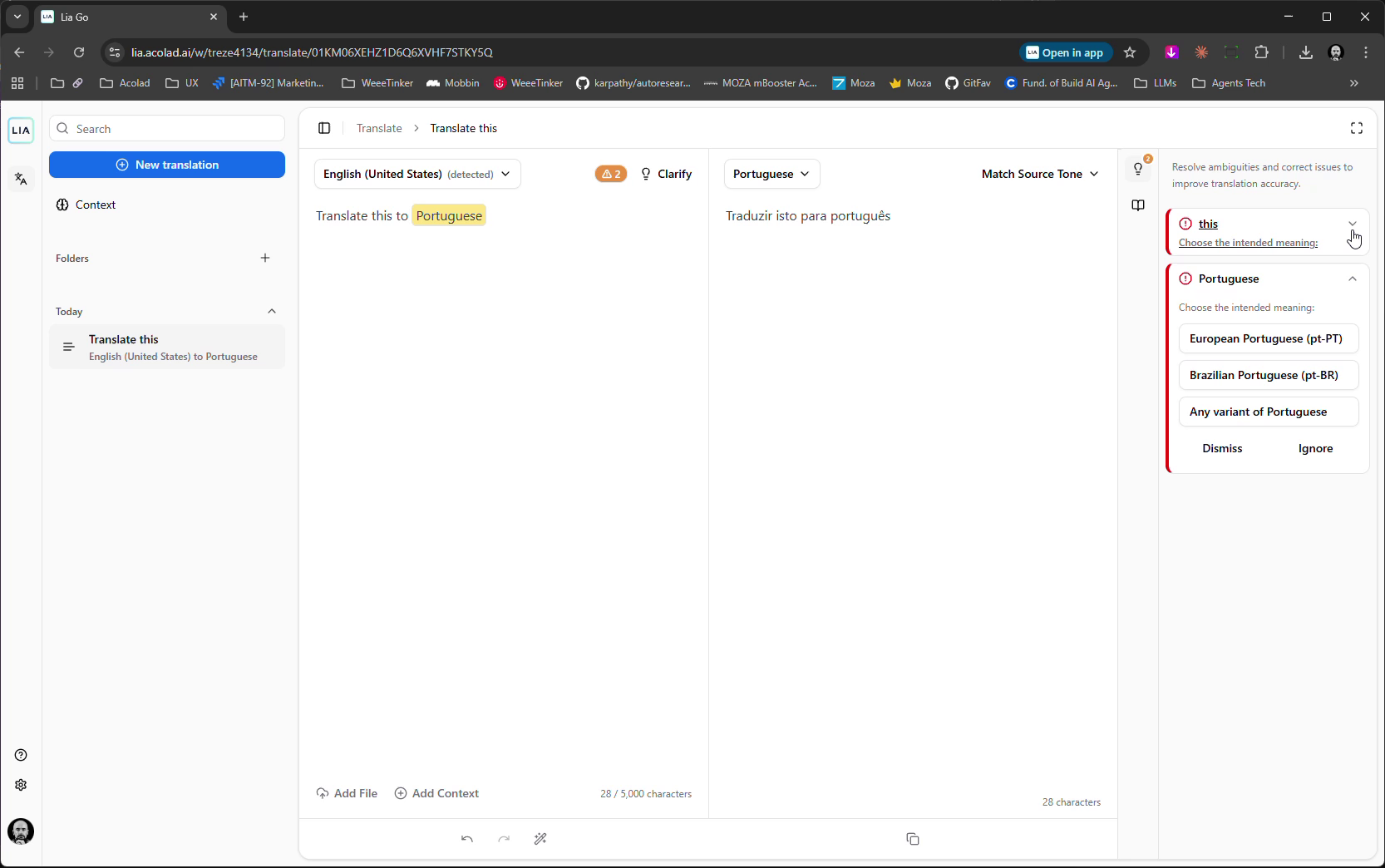Screen dimensions: 1385x868
Task: Collapse the Portuguese ambiguity card
Action: pyautogui.click(x=1352, y=279)
